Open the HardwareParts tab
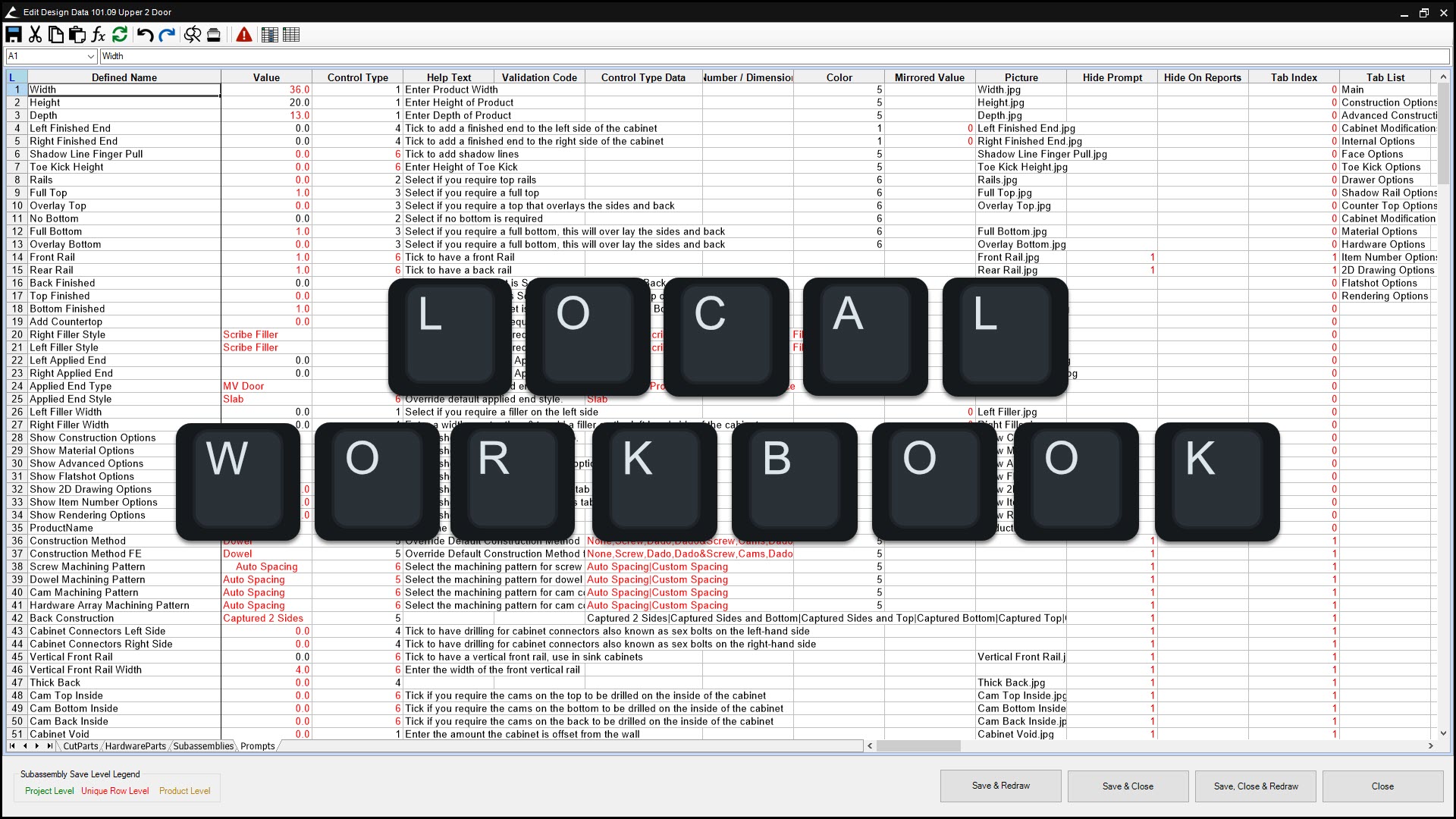Image resolution: width=1456 pixels, height=819 pixels. point(135,746)
